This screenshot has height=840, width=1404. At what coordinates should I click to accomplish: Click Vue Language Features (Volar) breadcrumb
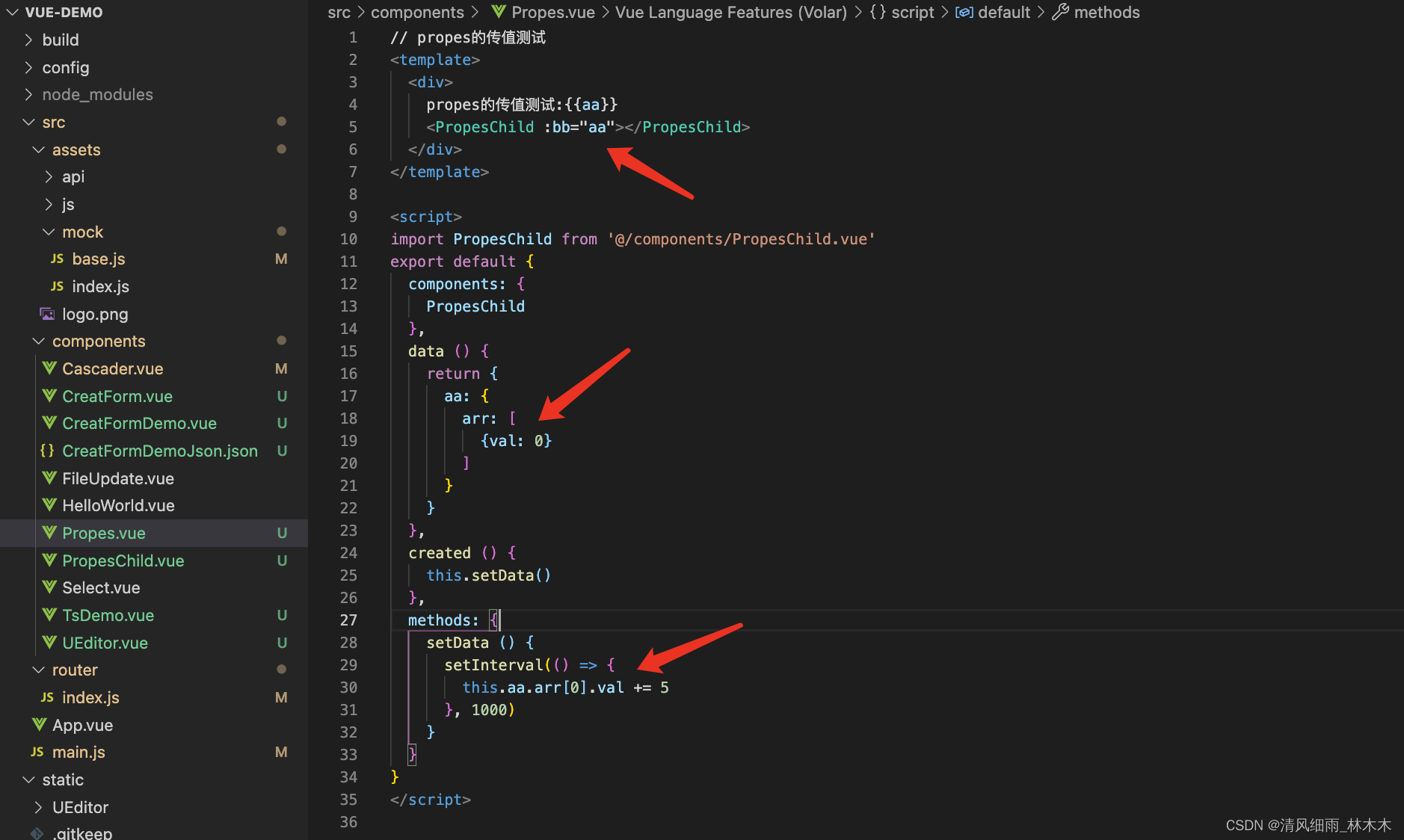click(731, 12)
